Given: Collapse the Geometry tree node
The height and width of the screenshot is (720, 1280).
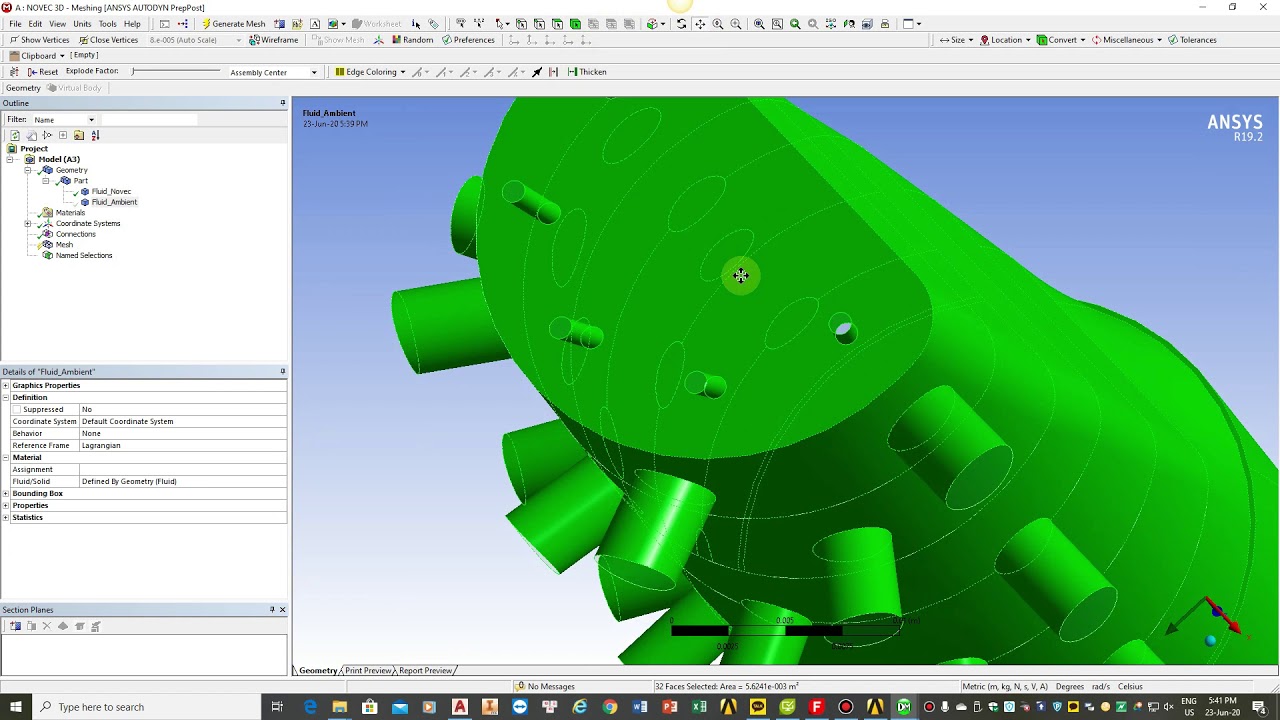Looking at the screenshot, I should [x=28, y=170].
